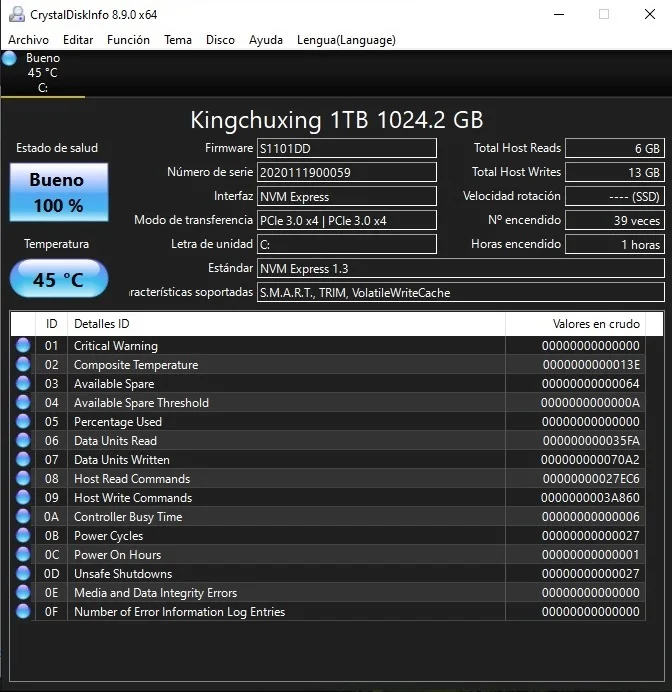Click the Letra de unidad field C:
672x692 pixels.
347,244
